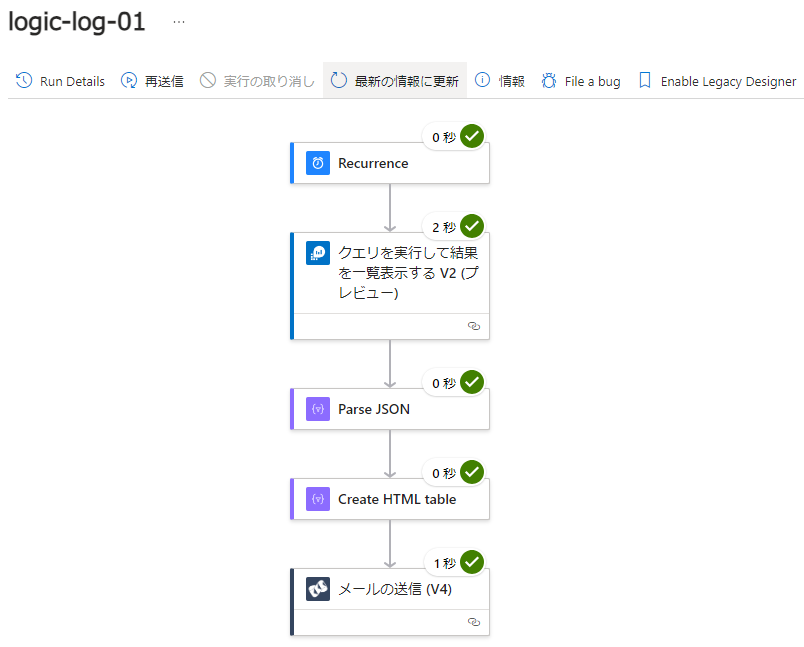Viewport: 804px width, 647px height.
Task: Select File a bug in toolbar
Action: (581, 81)
